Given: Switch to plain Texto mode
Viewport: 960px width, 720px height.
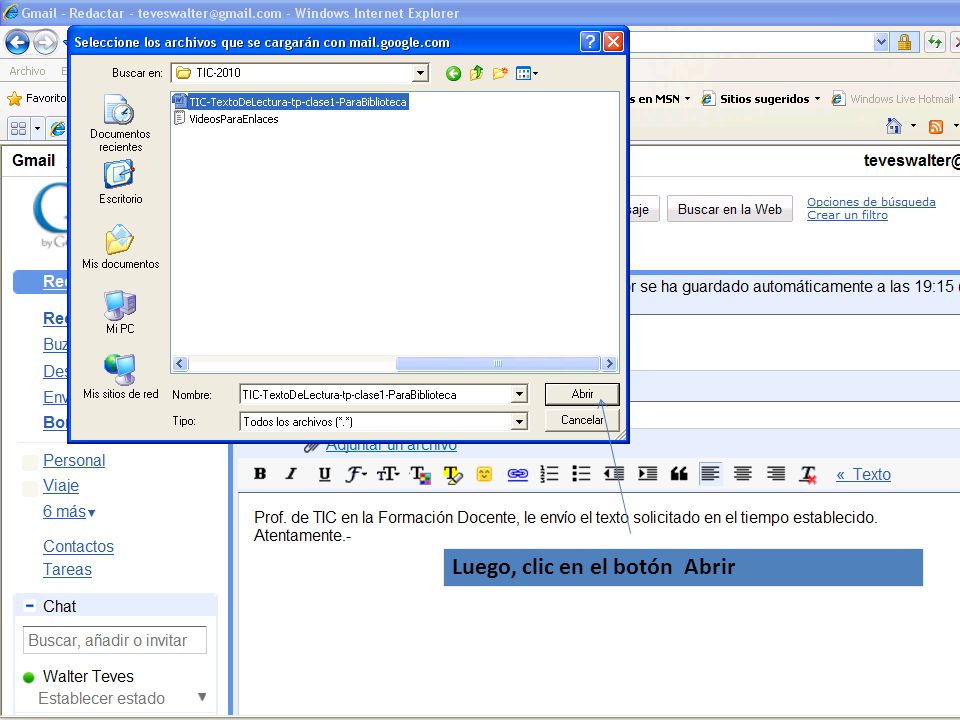Looking at the screenshot, I should pos(863,474).
